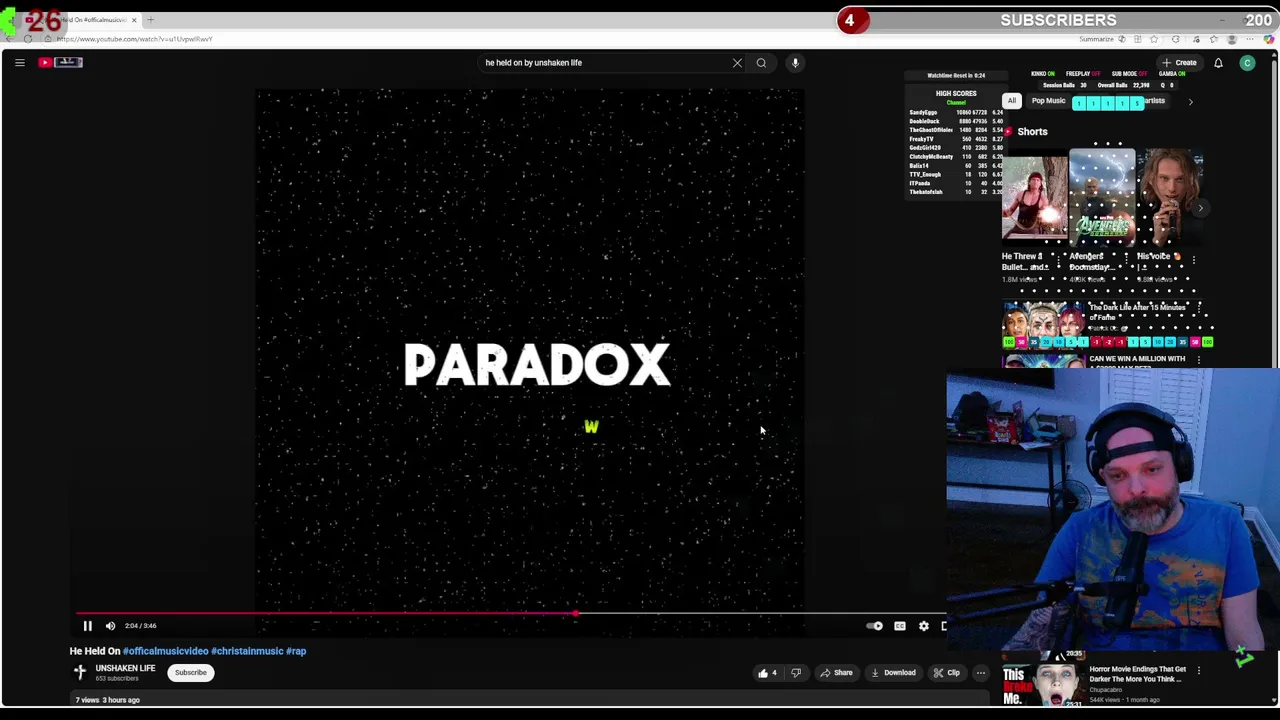Seek using the red progress bar
This screenshot has width=1280, height=720.
pyautogui.click(x=510, y=613)
